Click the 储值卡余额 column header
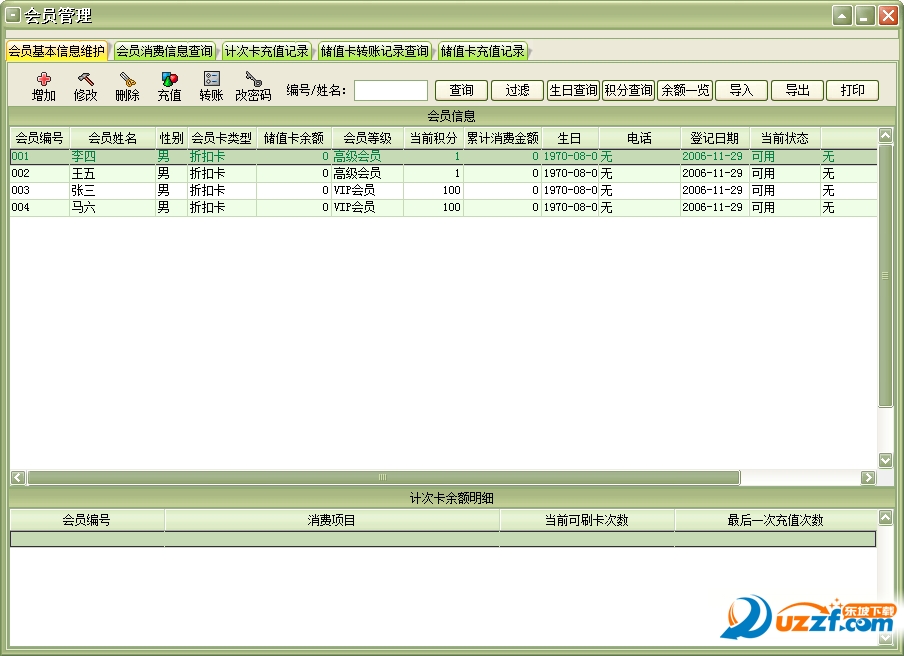904x656 pixels. point(293,138)
